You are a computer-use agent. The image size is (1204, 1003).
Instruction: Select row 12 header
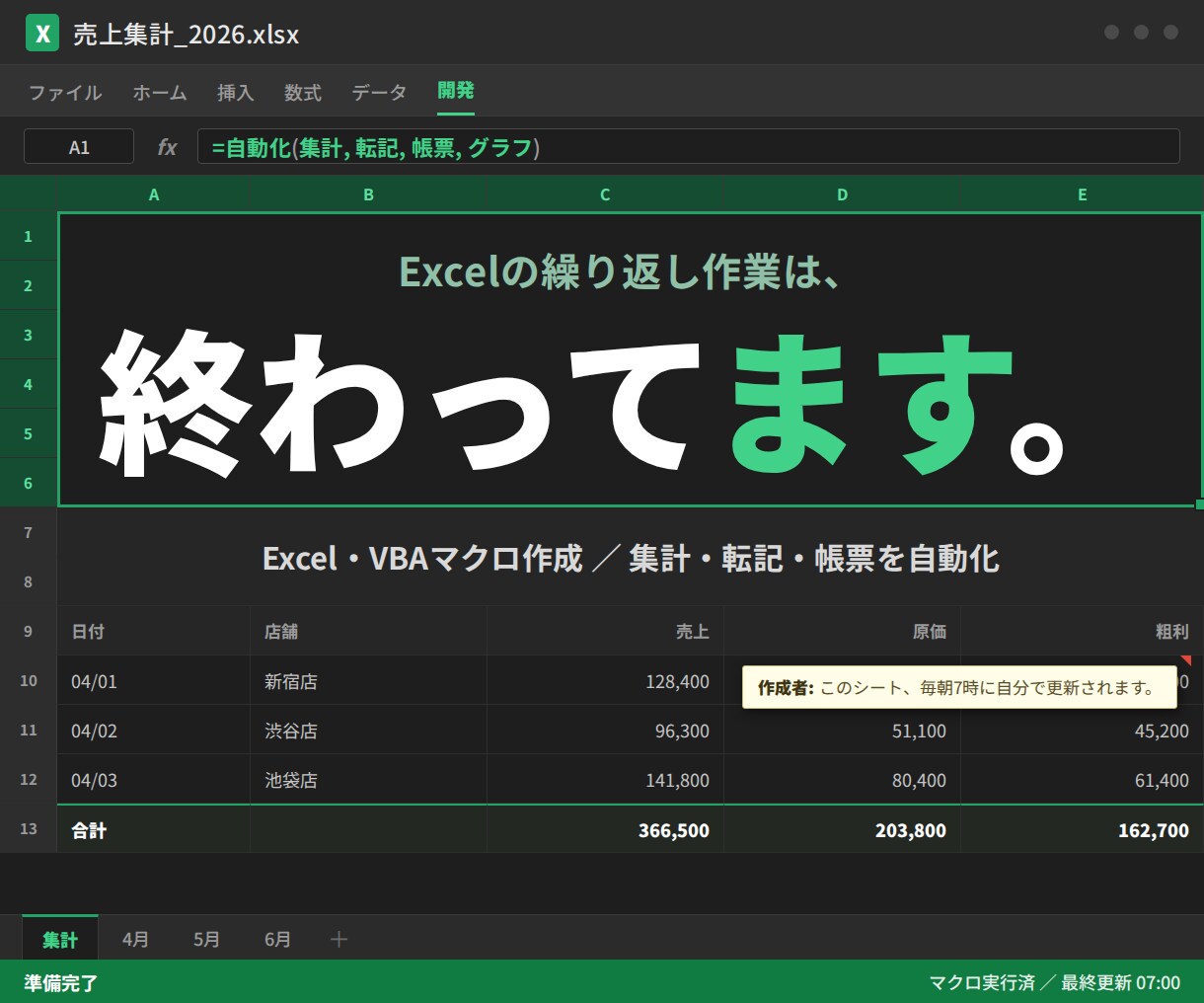click(29, 779)
